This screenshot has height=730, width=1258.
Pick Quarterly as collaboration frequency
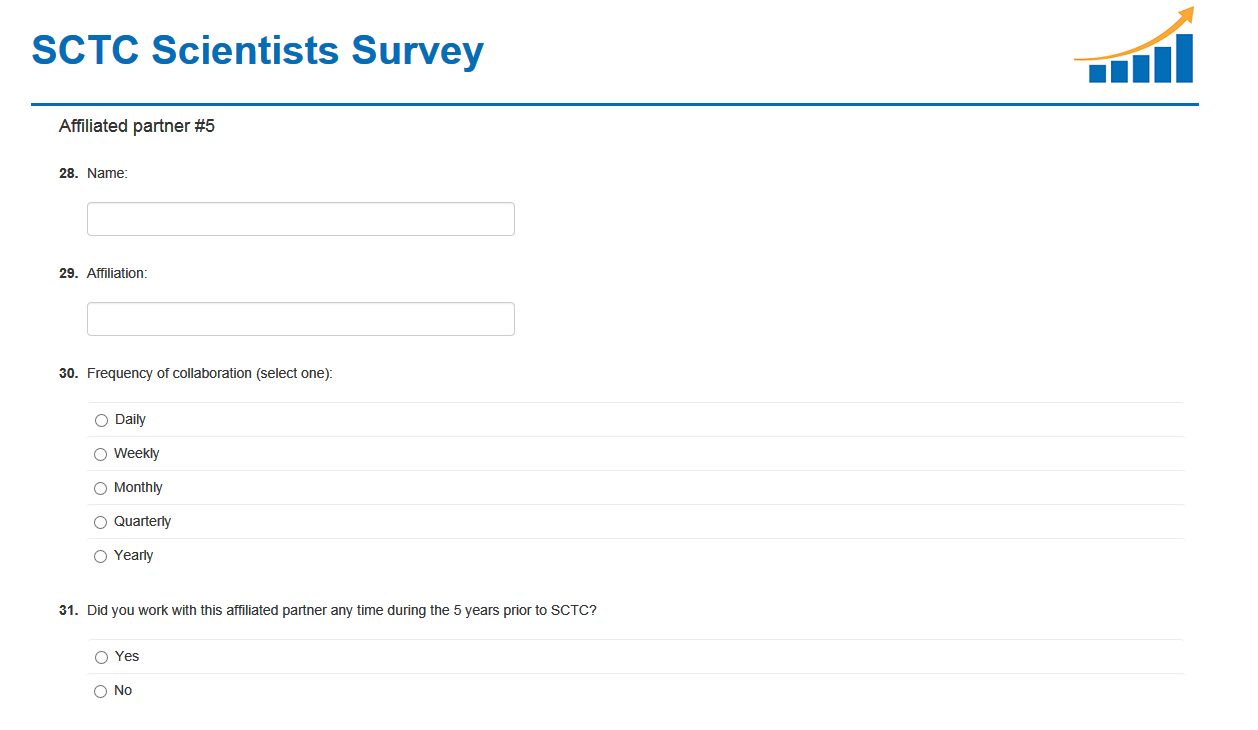[x=101, y=522]
